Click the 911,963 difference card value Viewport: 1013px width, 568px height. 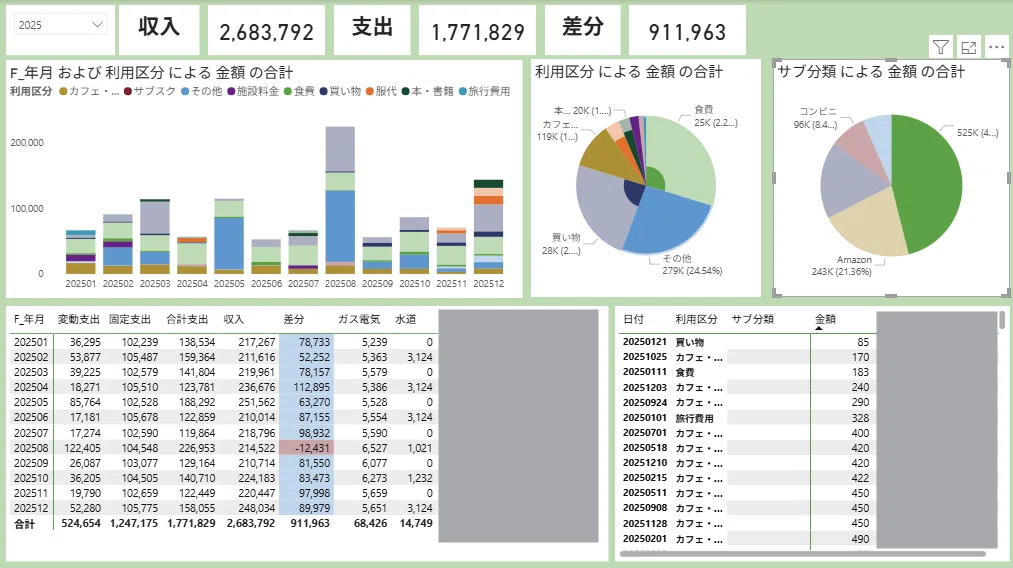(687, 32)
